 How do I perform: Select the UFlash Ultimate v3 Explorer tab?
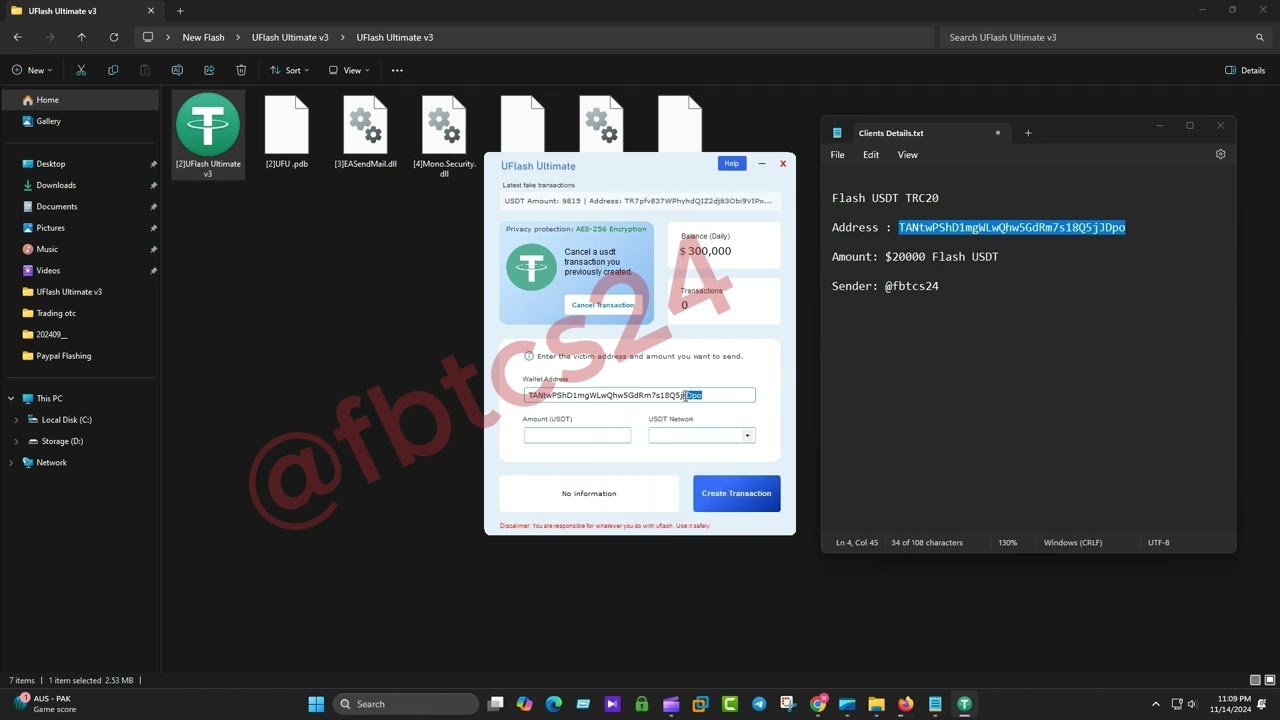82,11
